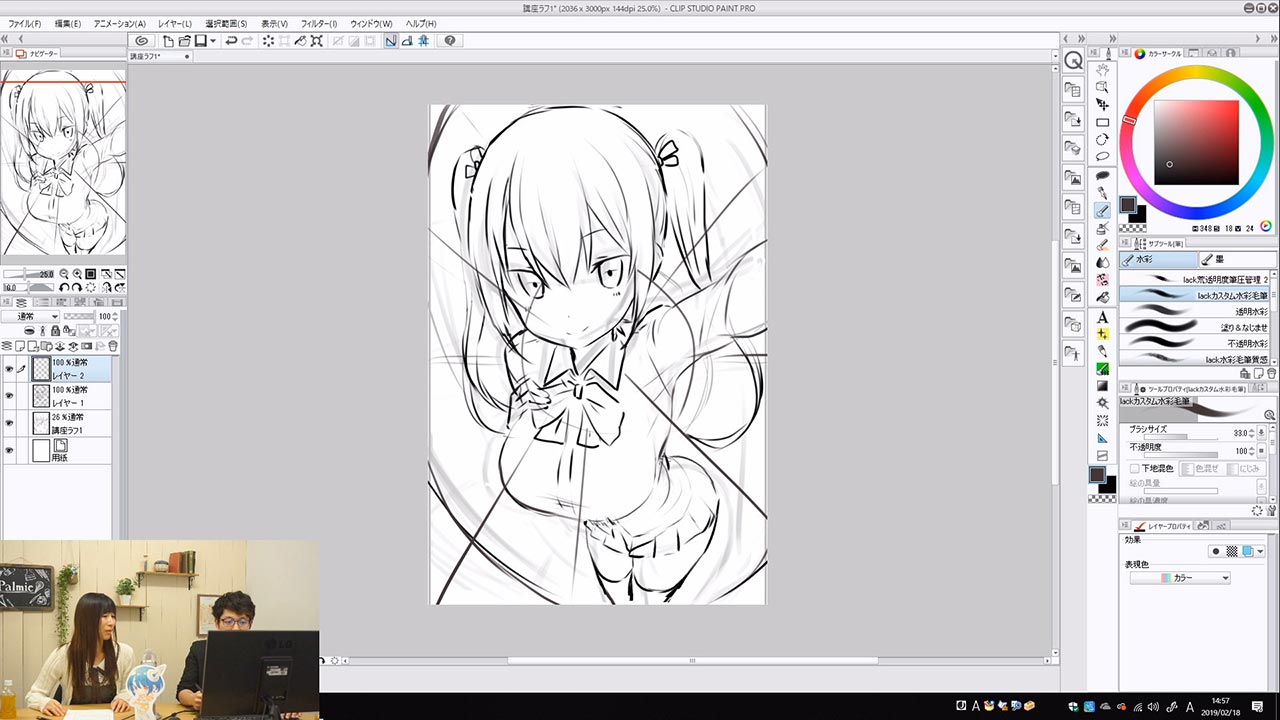The width and height of the screenshot is (1280, 720).
Task: Select the Eyedropper tool in the toolbox
Action: click(x=1102, y=193)
